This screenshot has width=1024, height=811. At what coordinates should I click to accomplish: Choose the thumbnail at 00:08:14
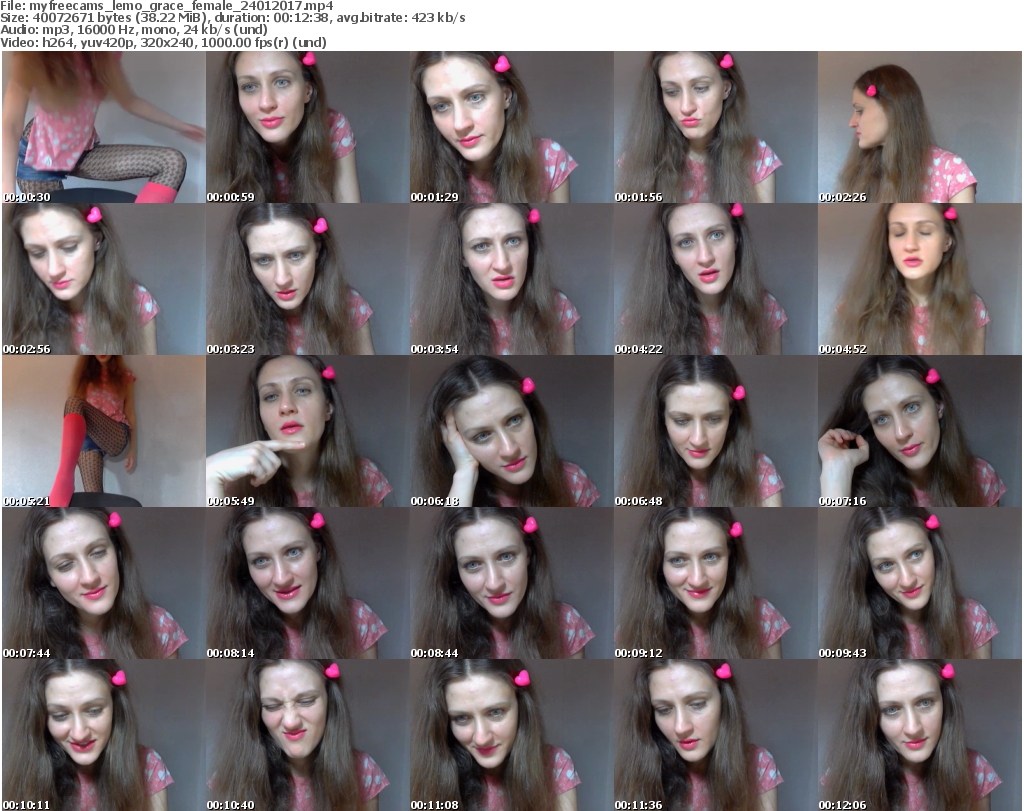point(308,583)
